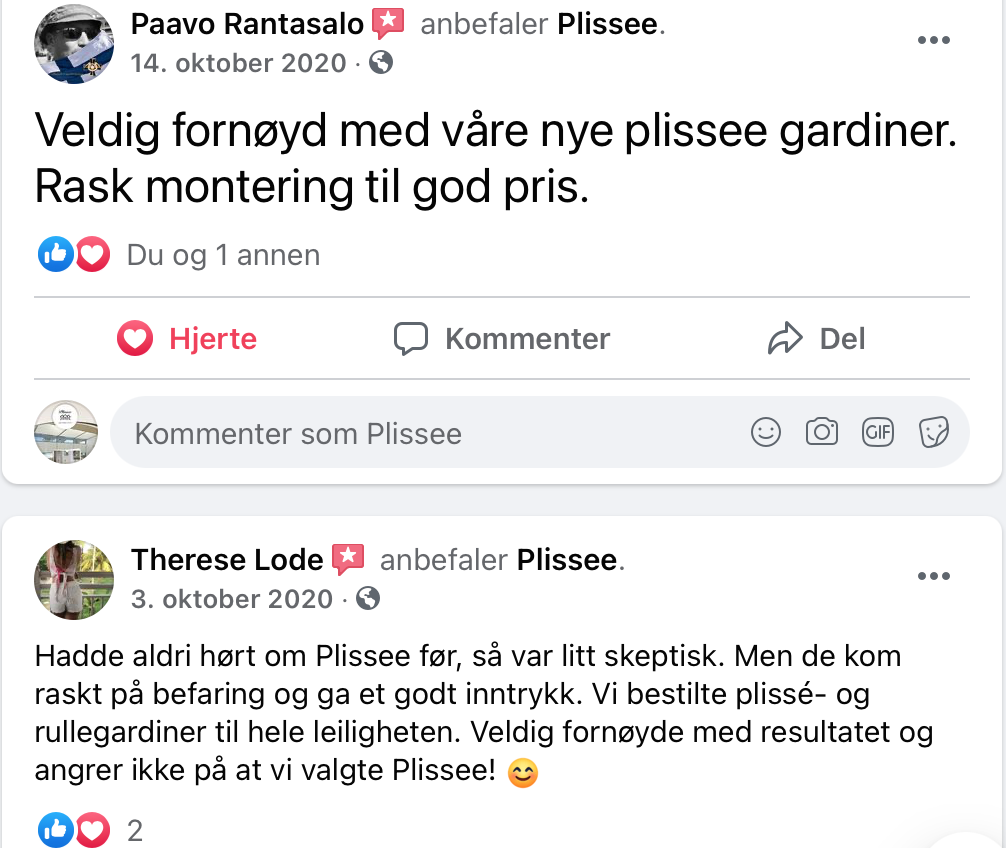Image resolution: width=1006 pixels, height=848 pixels.
Task: Click the globe privacy icon on Therese's post
Action: 368,598
